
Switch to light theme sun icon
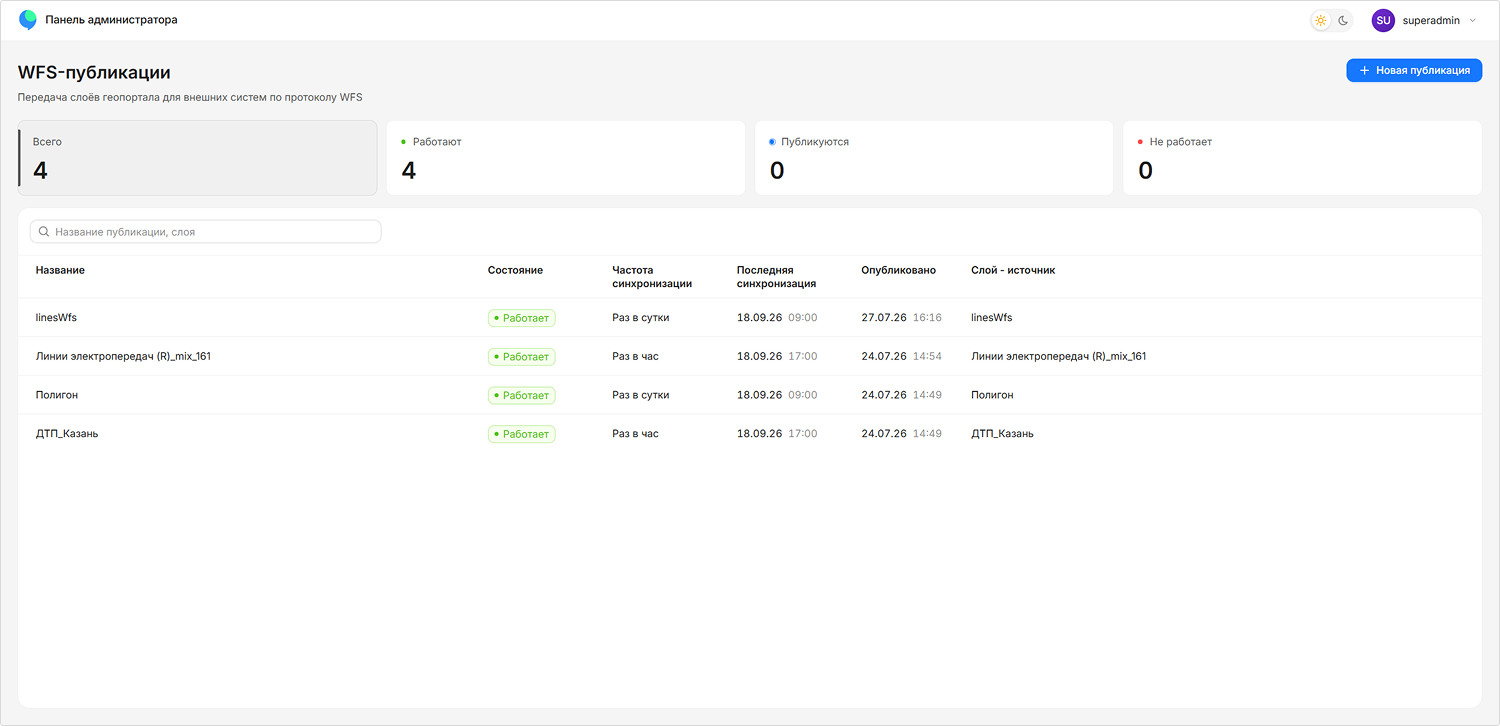coord(1321,20)
